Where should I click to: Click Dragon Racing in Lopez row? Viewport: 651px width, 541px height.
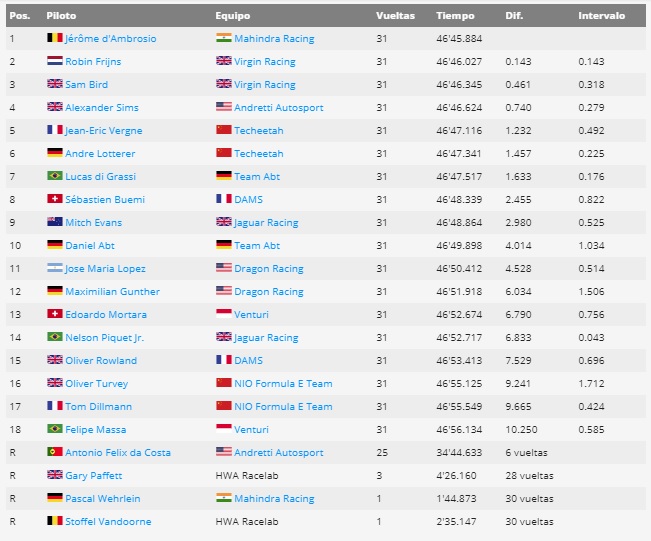269,269
